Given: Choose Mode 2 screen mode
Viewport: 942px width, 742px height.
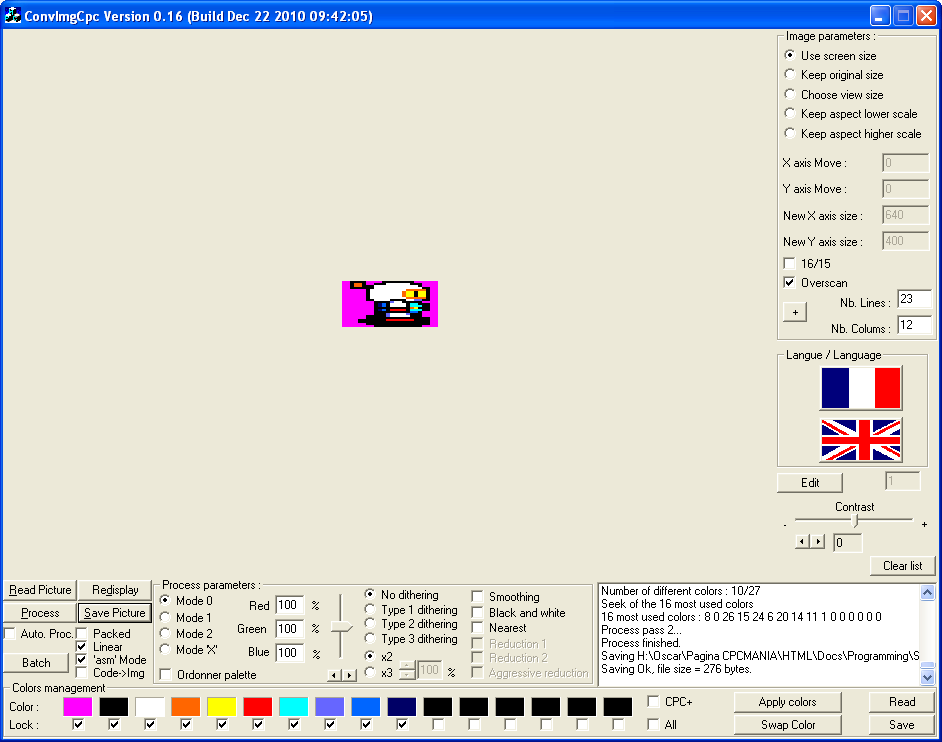Looking at the screenshot, I should click(165, 633).
